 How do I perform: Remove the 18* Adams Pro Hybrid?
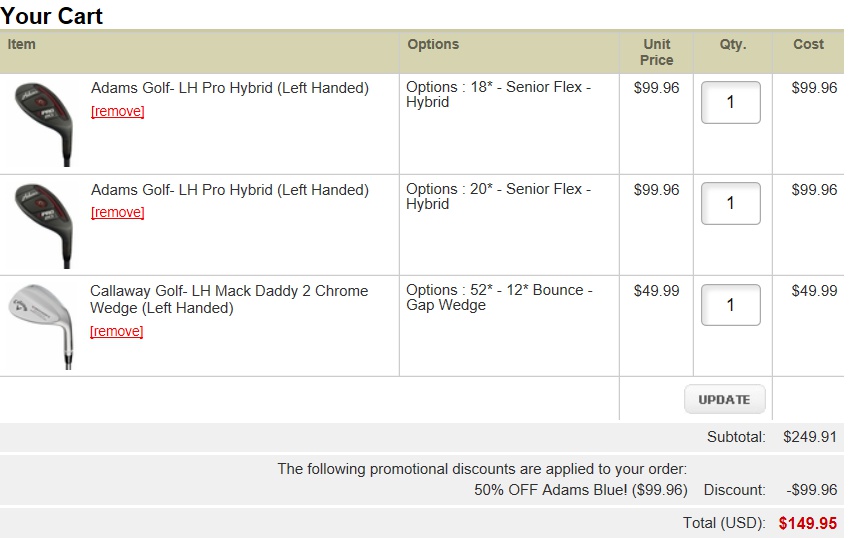click(x=117, y=111)
